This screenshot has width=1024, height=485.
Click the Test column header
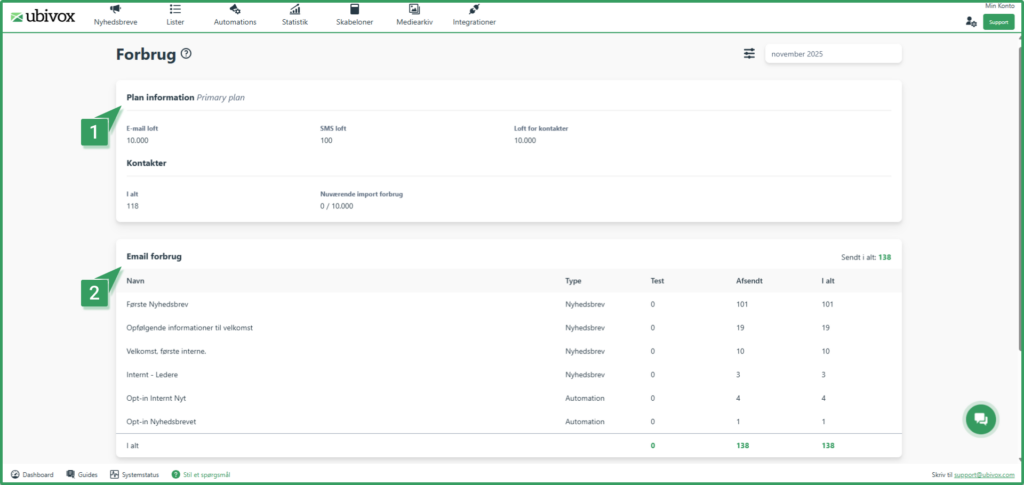(x=657, y=281)
